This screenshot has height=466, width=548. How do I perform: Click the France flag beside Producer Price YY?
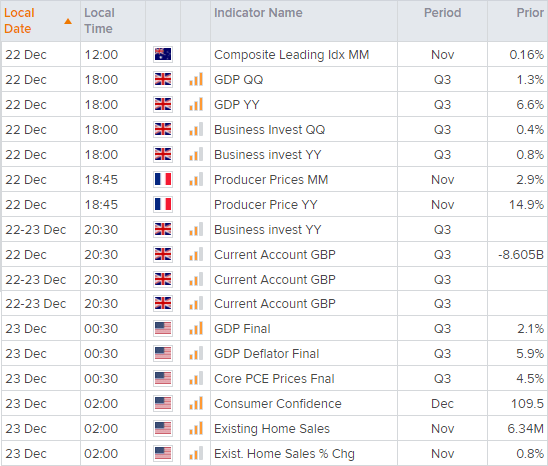tap(163, 204)
